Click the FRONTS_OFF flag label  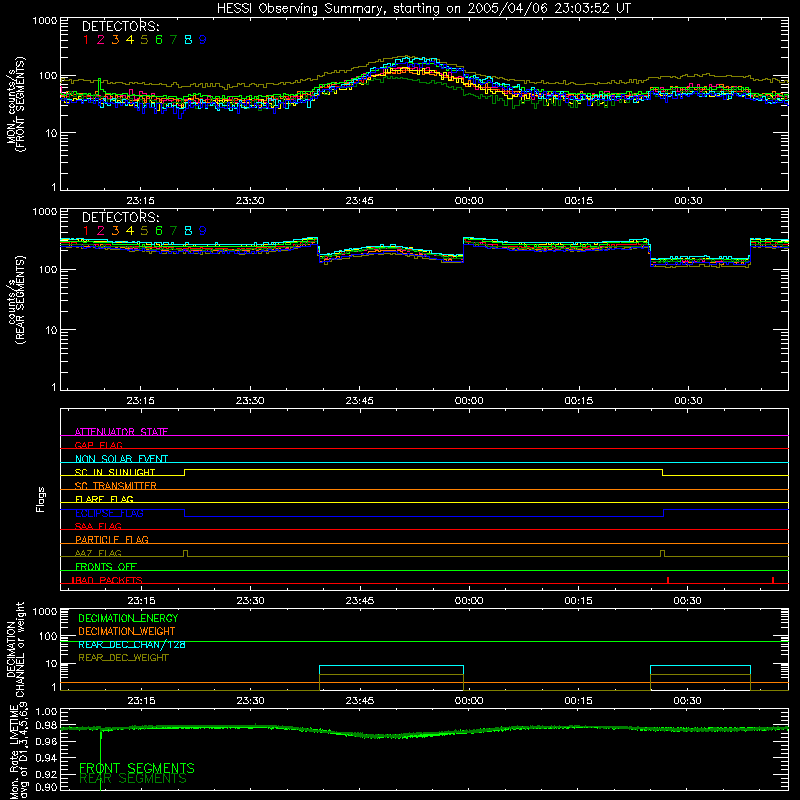click(106, 566)
